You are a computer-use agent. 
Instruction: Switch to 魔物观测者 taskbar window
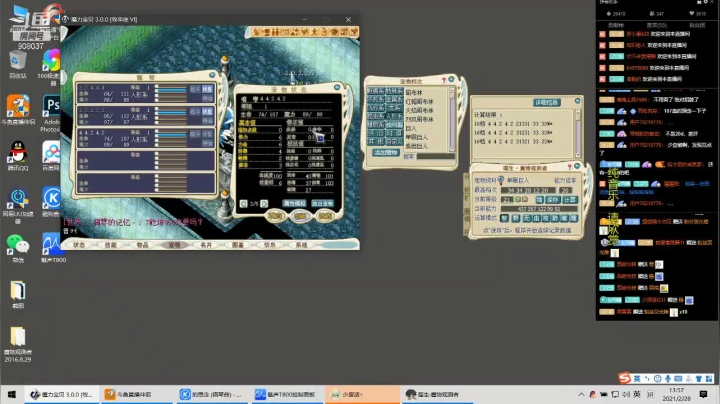437,394
